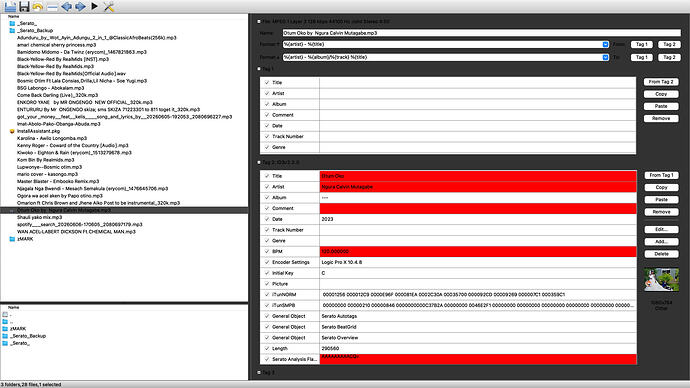Click the _Serato_Backup folder icon in file list
The width and height of the screenshot is (690, 388).
[12, 30]
